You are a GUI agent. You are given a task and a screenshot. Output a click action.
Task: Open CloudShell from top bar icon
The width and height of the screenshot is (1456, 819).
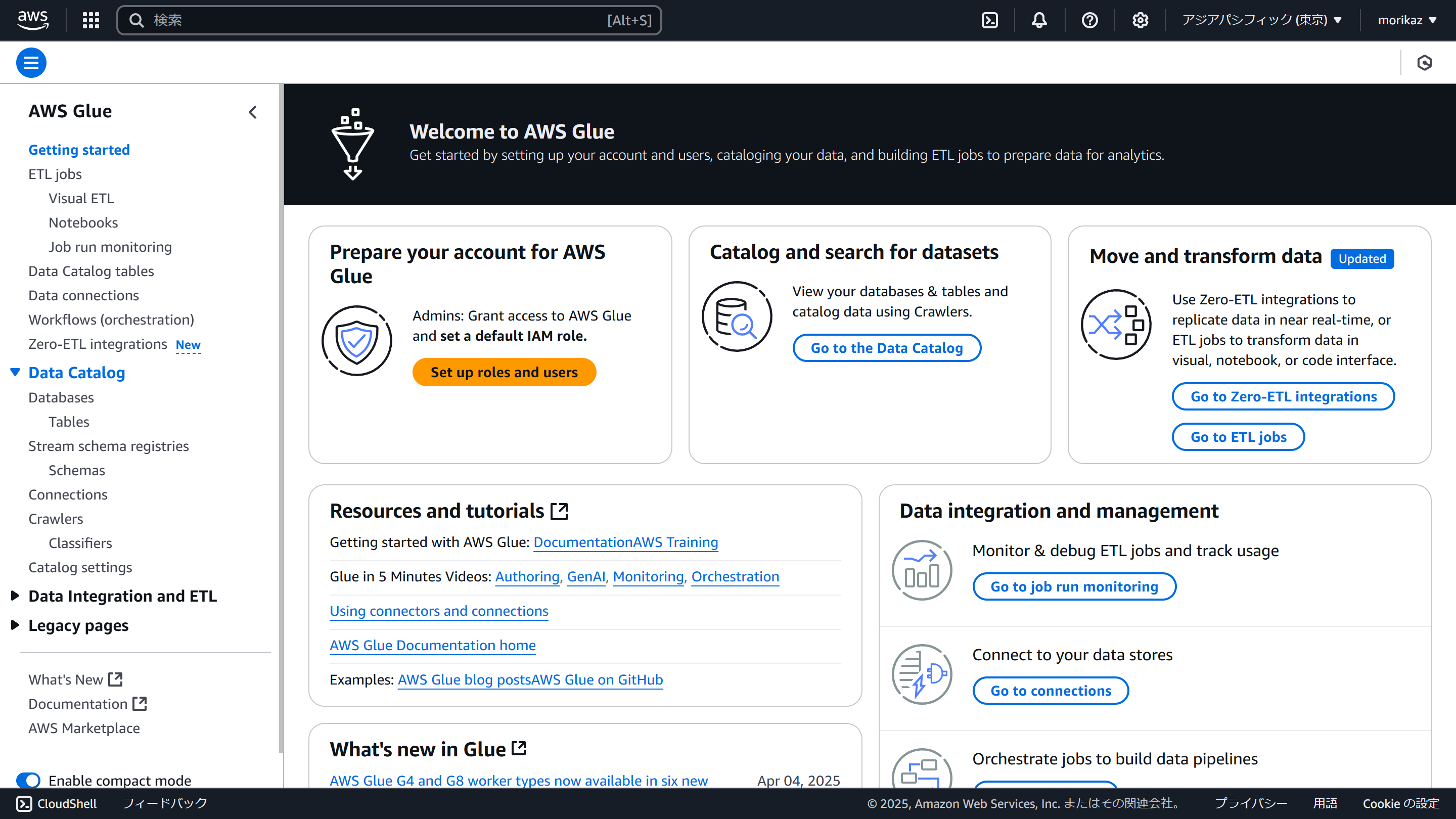[990, 20]
